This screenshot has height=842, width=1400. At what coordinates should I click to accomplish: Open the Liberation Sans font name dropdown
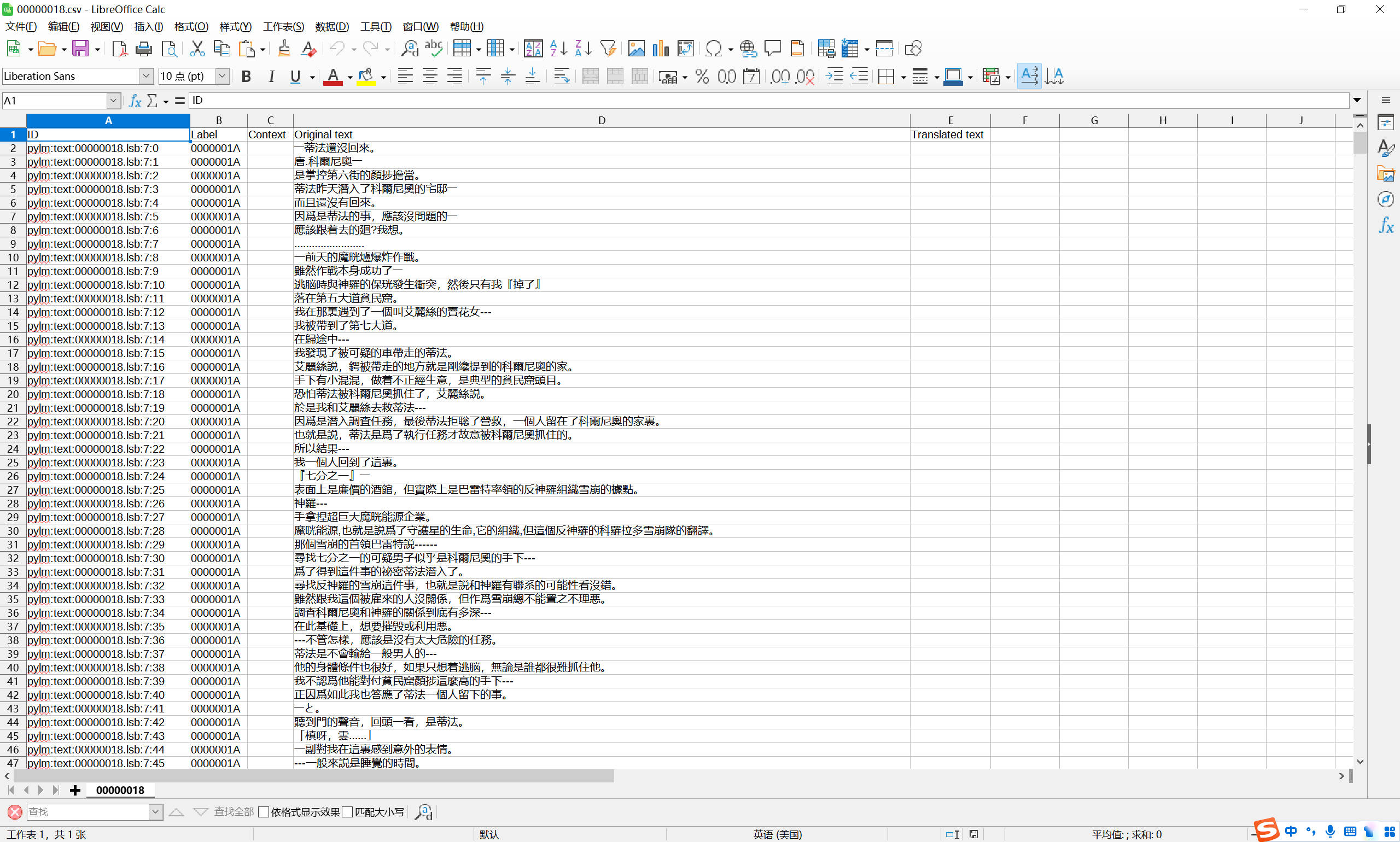[x=147, y=76]
